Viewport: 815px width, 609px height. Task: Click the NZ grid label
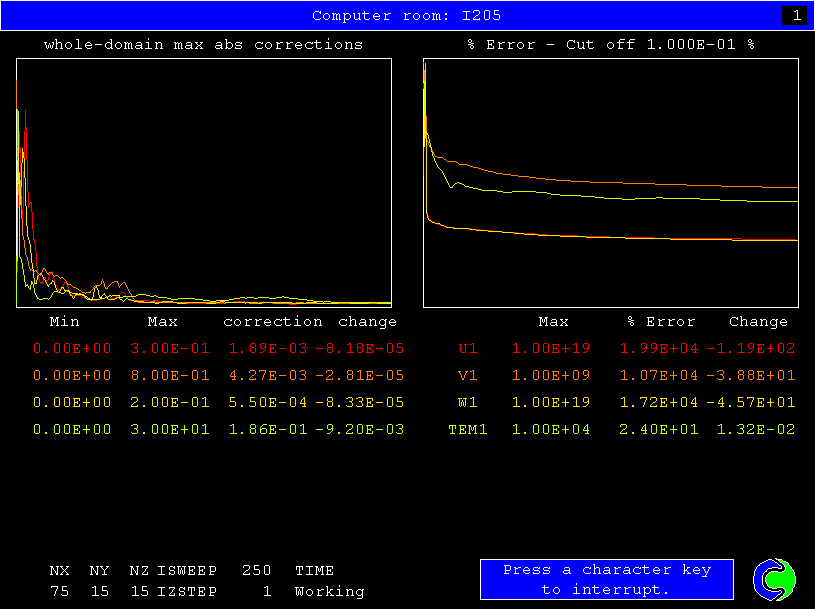(x=139, y=571)
